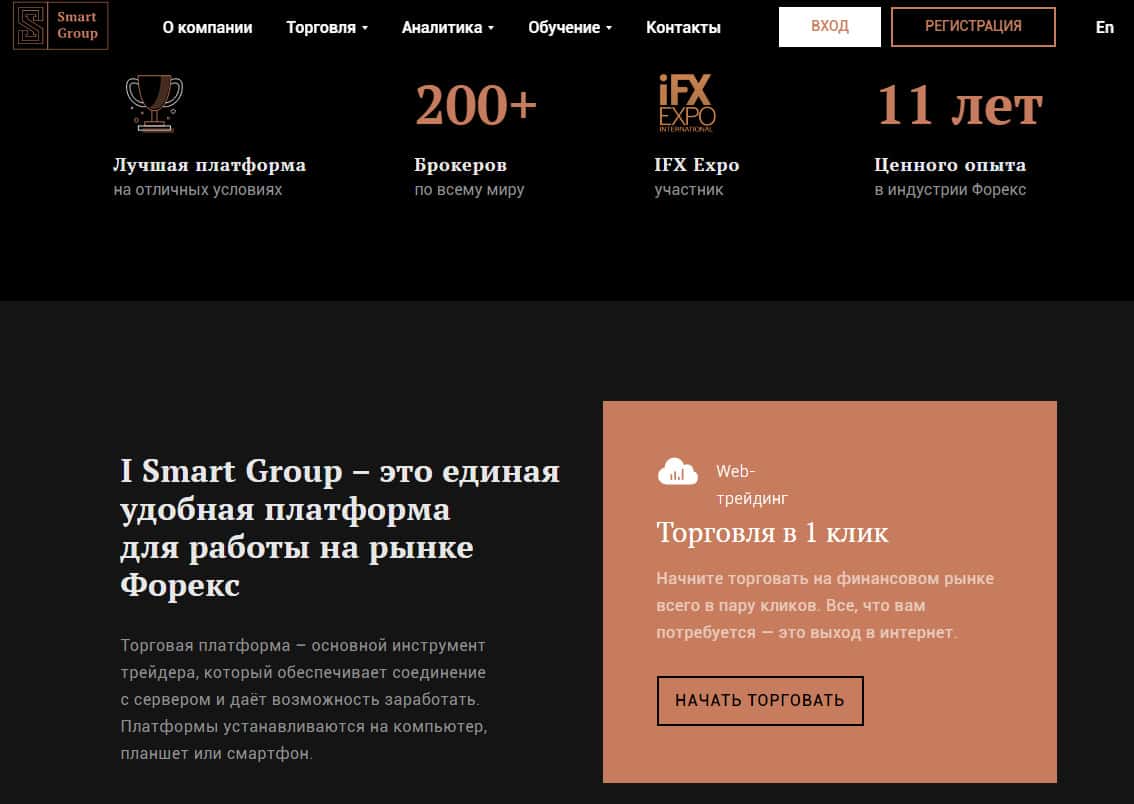Click the cloud chart Web-трейдинг icon
The image size is (1134, 804).
tap(678, 471)
